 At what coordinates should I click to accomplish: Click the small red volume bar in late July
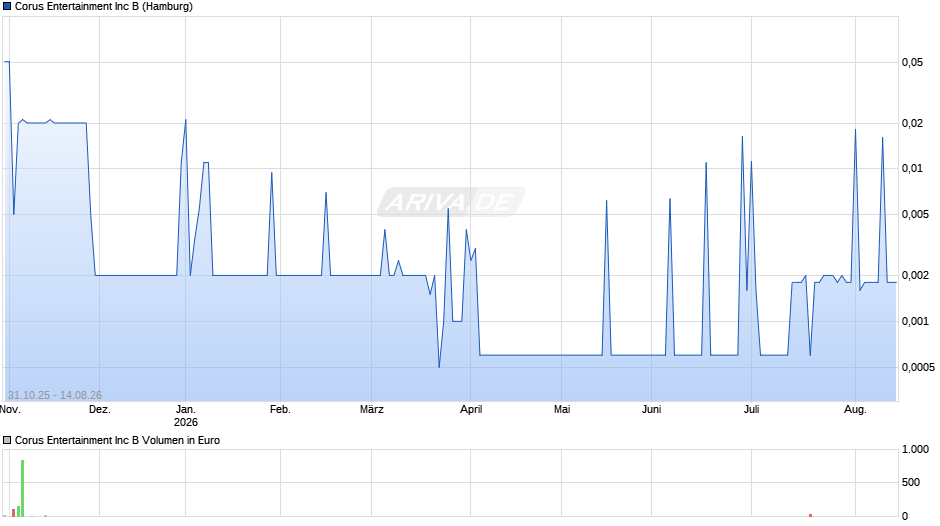811,515
